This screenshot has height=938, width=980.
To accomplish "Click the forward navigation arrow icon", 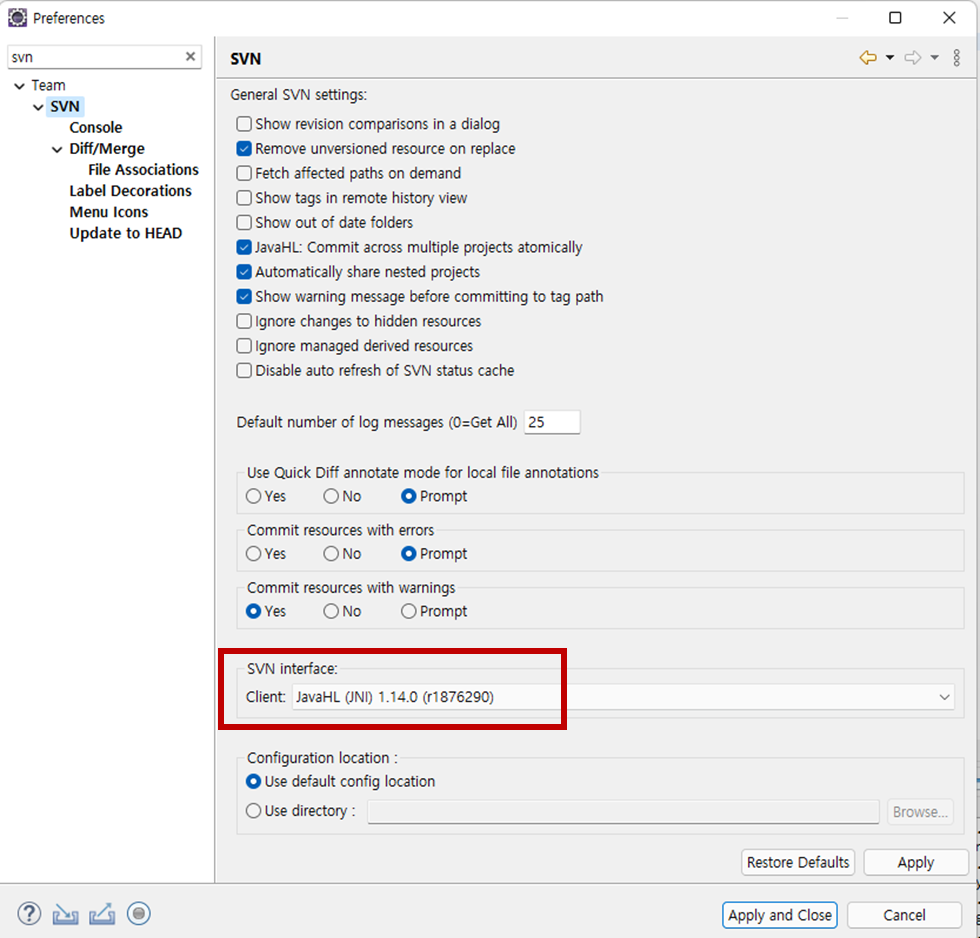I will coord(912,57).
